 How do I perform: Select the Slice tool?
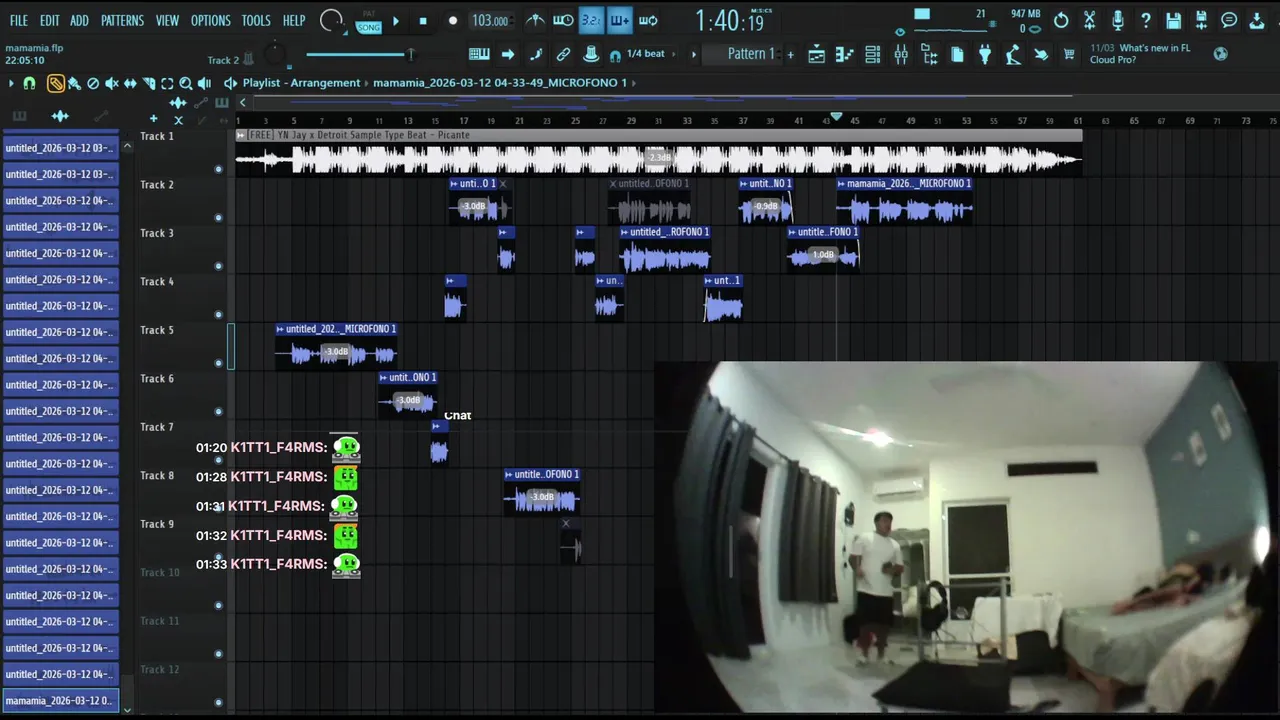[x=148, y=84]
